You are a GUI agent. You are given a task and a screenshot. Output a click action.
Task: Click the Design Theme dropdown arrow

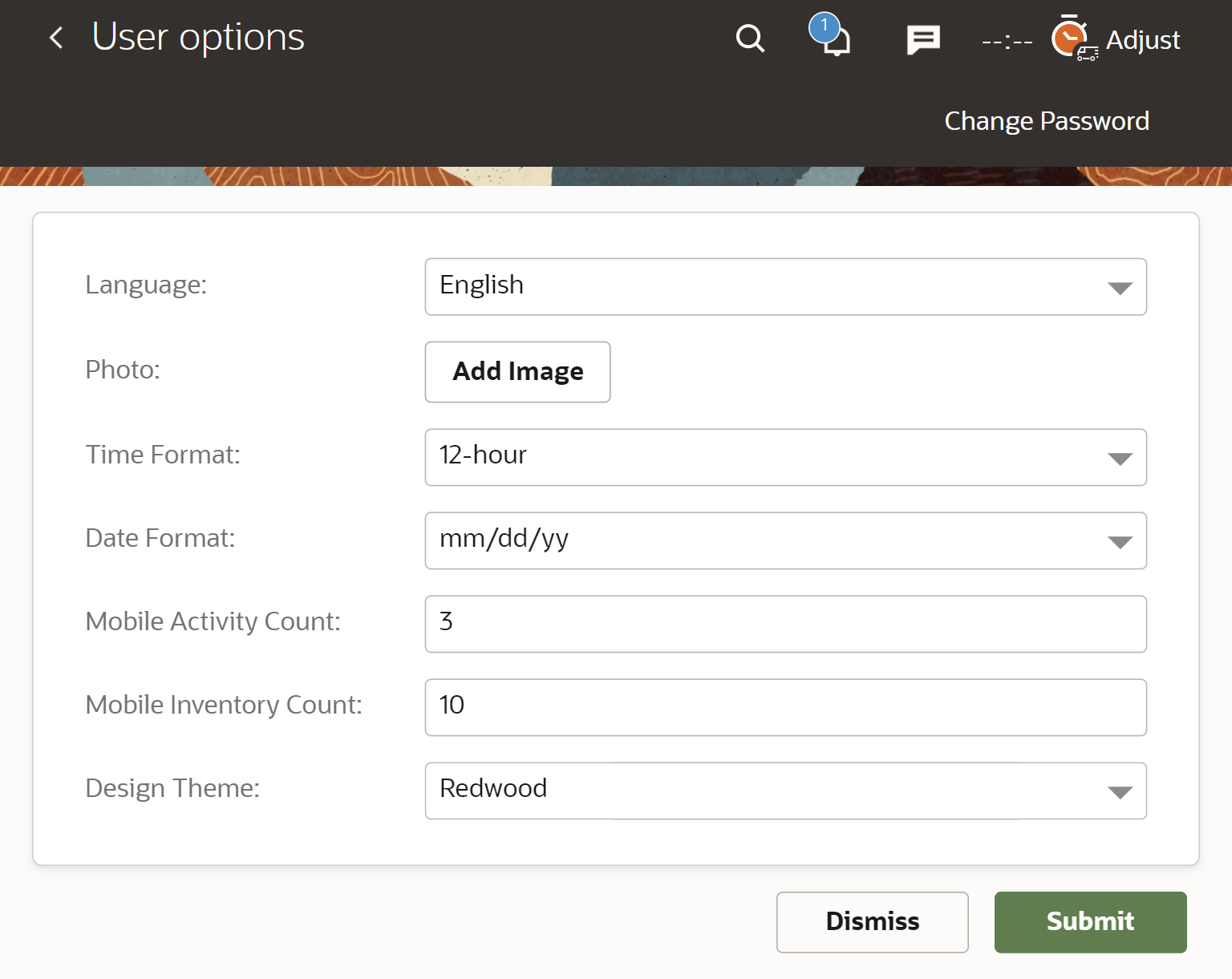pos(1120,792)
